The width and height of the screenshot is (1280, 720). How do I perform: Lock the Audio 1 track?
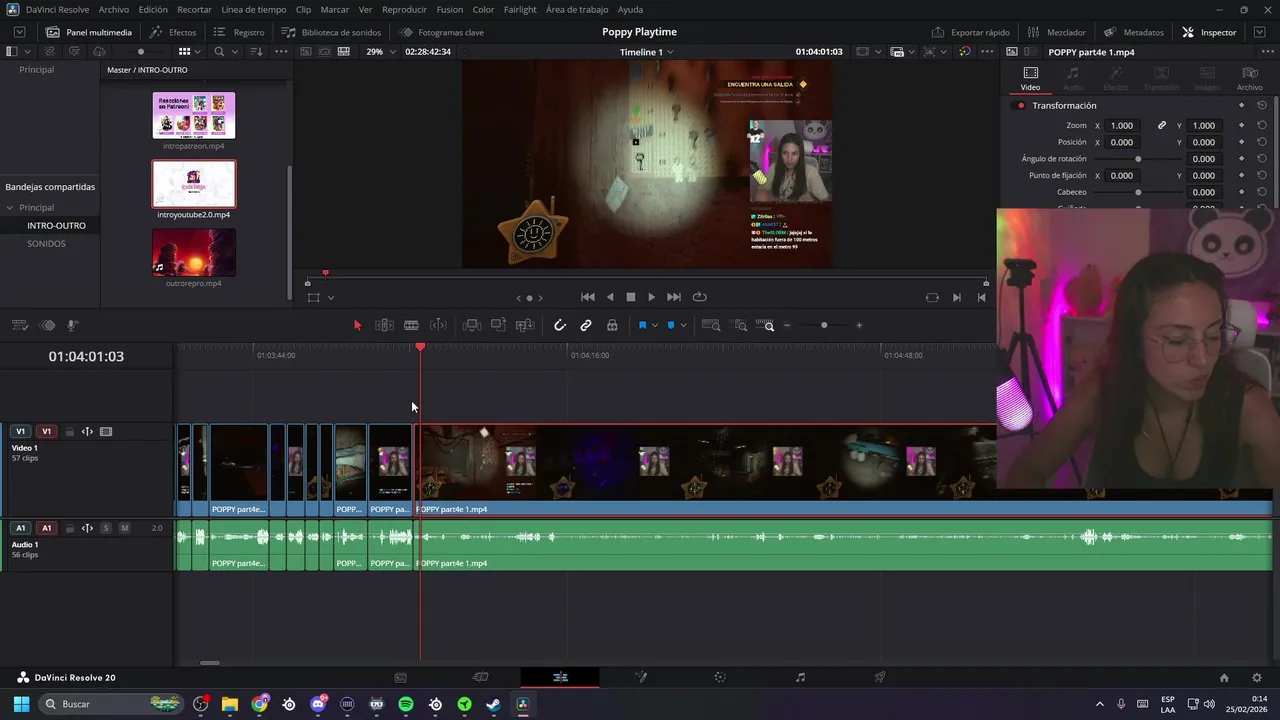(x=69, y=528)
